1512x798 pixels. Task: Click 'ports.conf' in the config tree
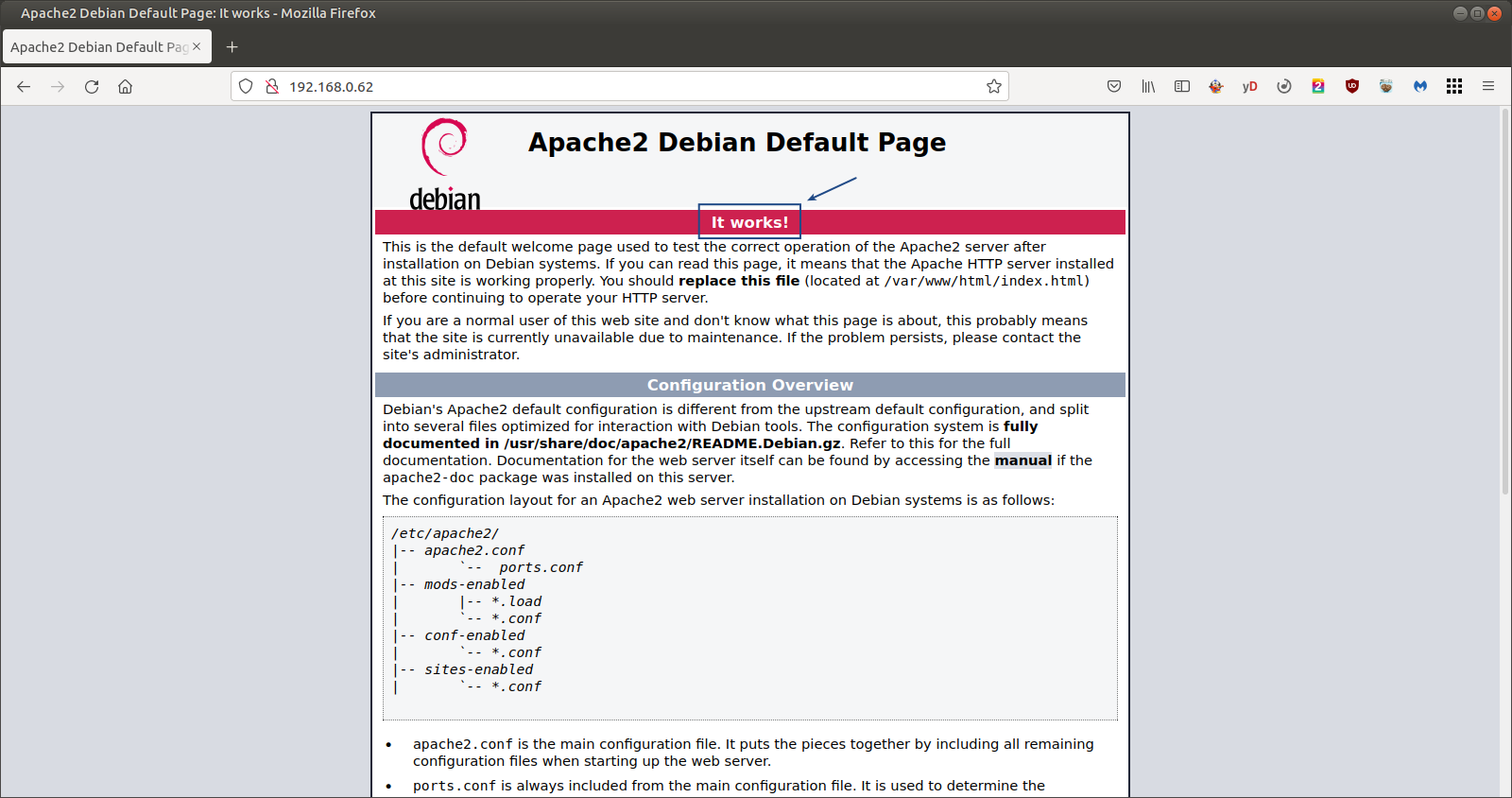pyautogui.click(x=541, y=567)
